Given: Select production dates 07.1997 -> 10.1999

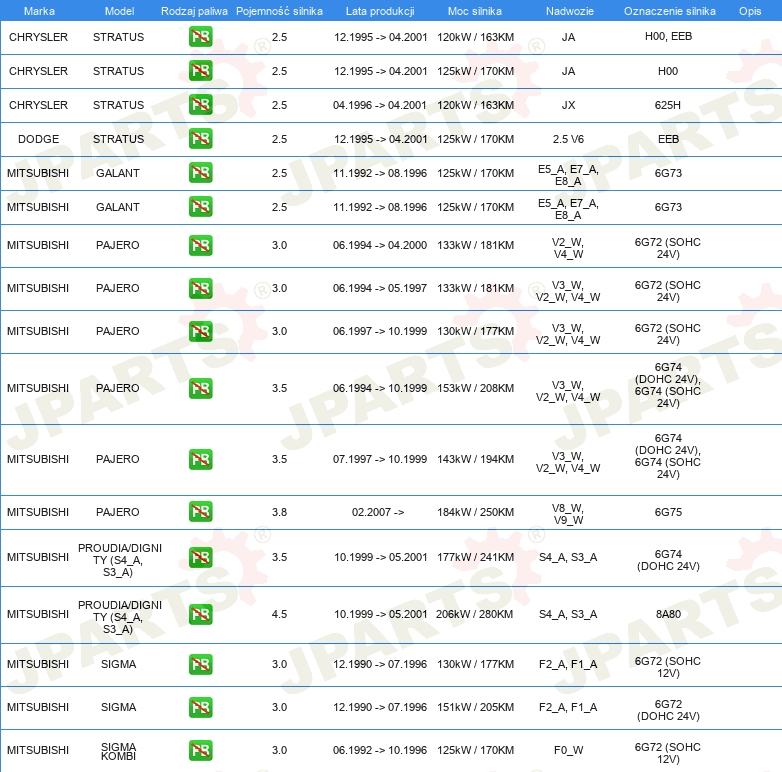Looking at the screenshot, I should pos(380,459).
